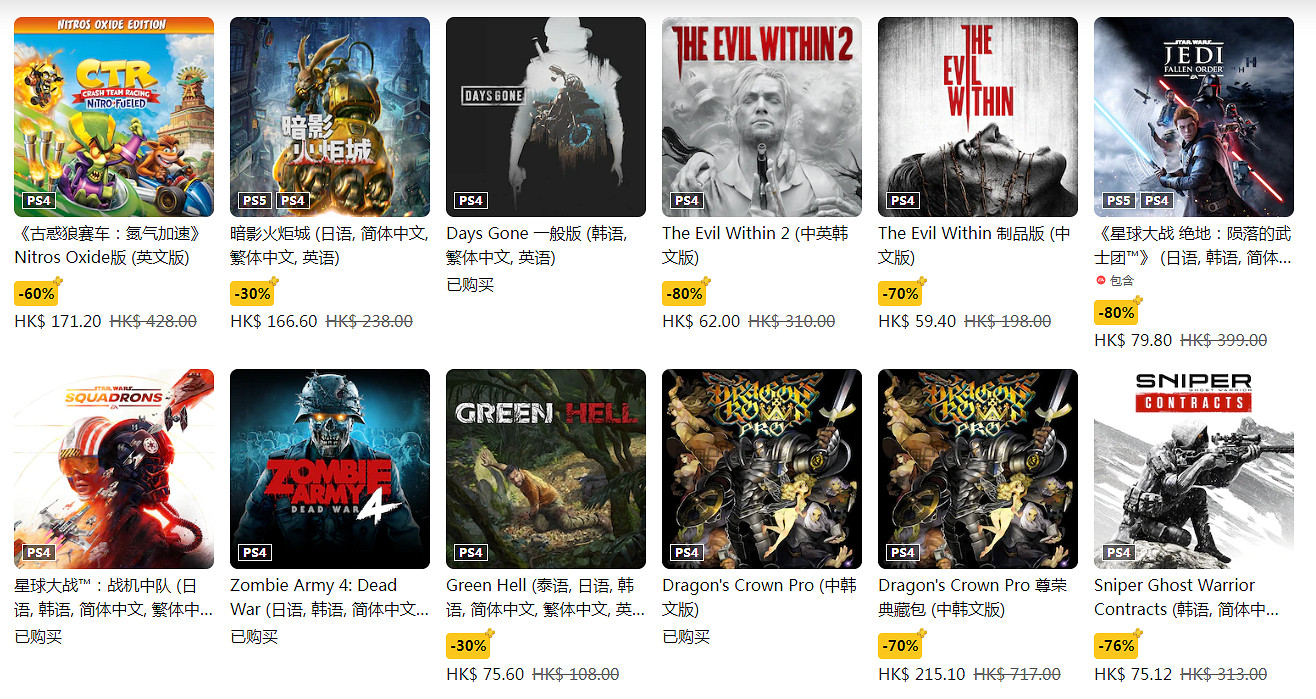Image resolution: width=1316 pixels, height=699 pixels.
Task: Click the -30% discount badge under Green Hell
Action: pyautogui.click(x=467, y=645)
